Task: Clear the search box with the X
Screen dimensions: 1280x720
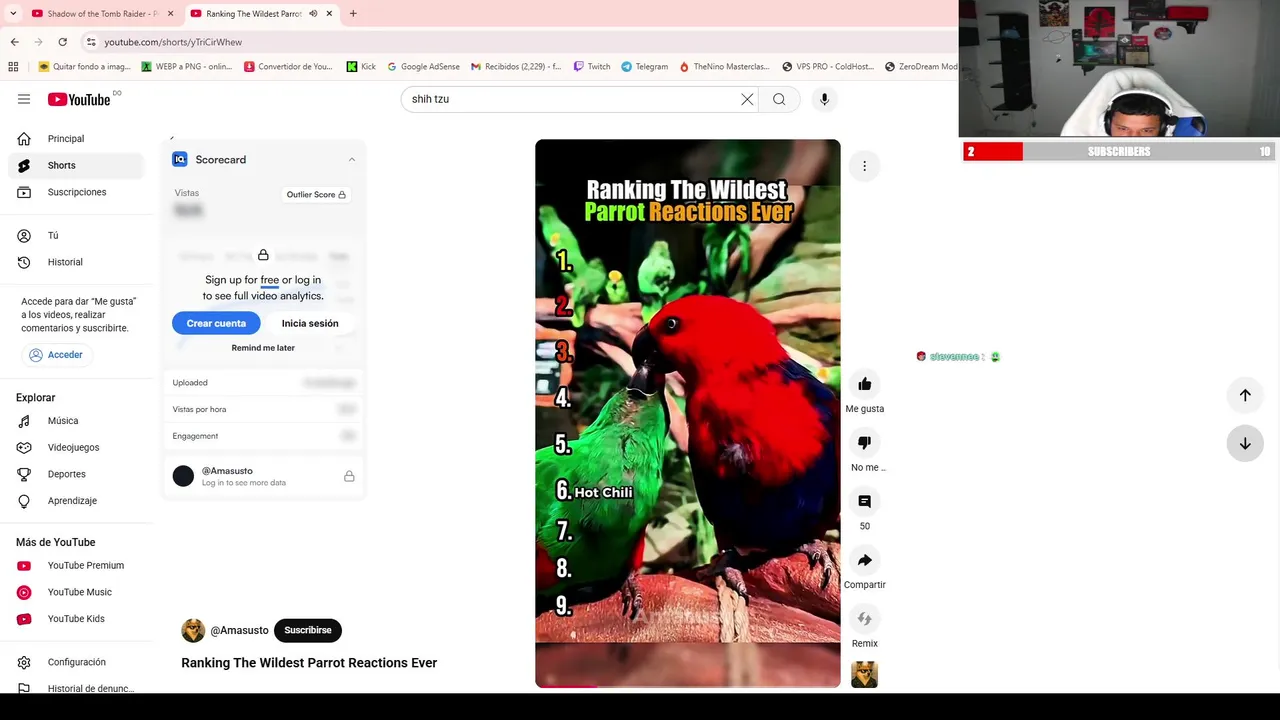Action: coord(747,99)
